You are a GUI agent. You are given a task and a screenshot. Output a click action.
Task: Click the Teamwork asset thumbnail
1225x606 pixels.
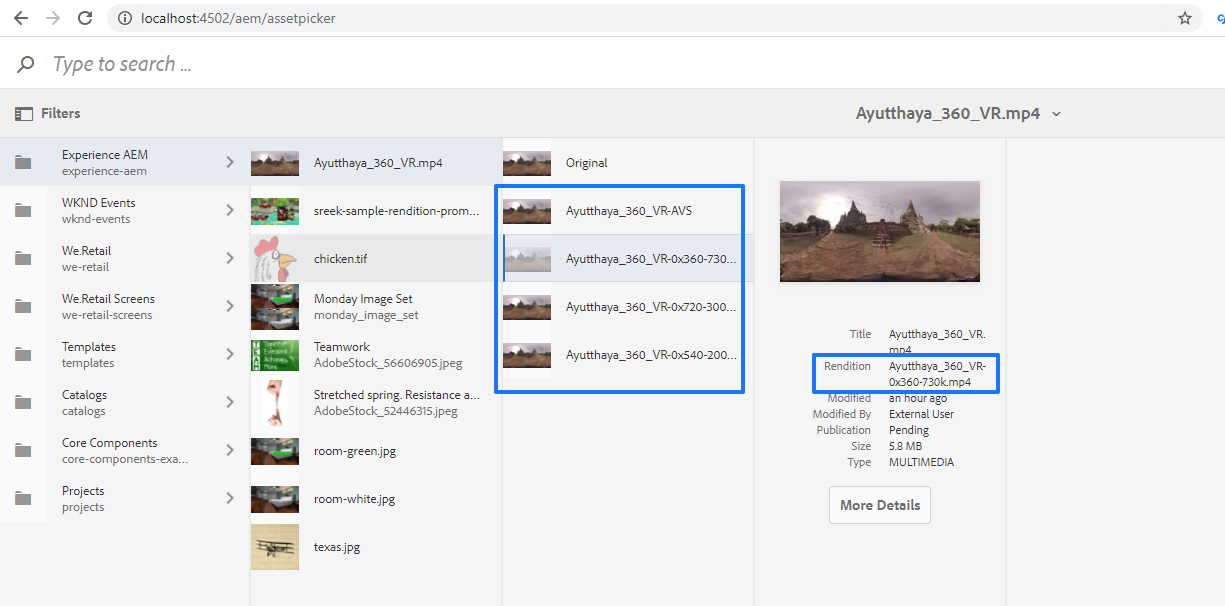coord(275,355)
